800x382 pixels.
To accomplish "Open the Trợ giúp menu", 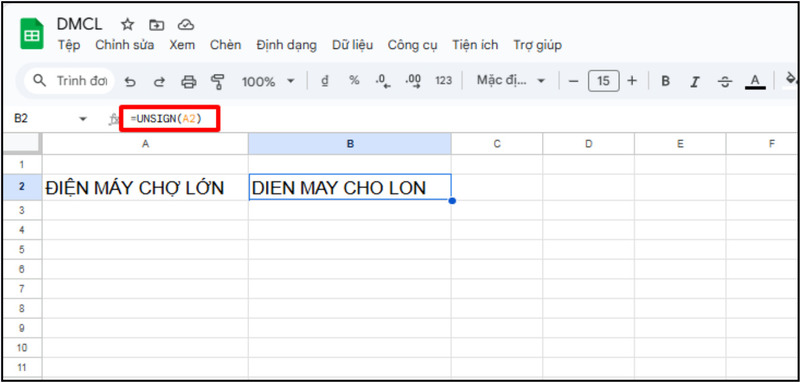I will click(537, 45).
